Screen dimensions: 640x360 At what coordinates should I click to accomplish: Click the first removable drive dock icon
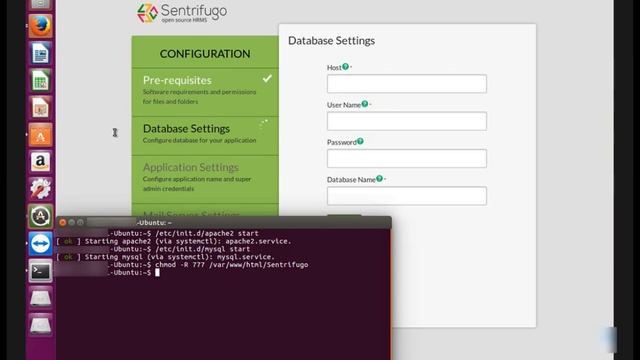pyautogui.click(x=40, y=298)
